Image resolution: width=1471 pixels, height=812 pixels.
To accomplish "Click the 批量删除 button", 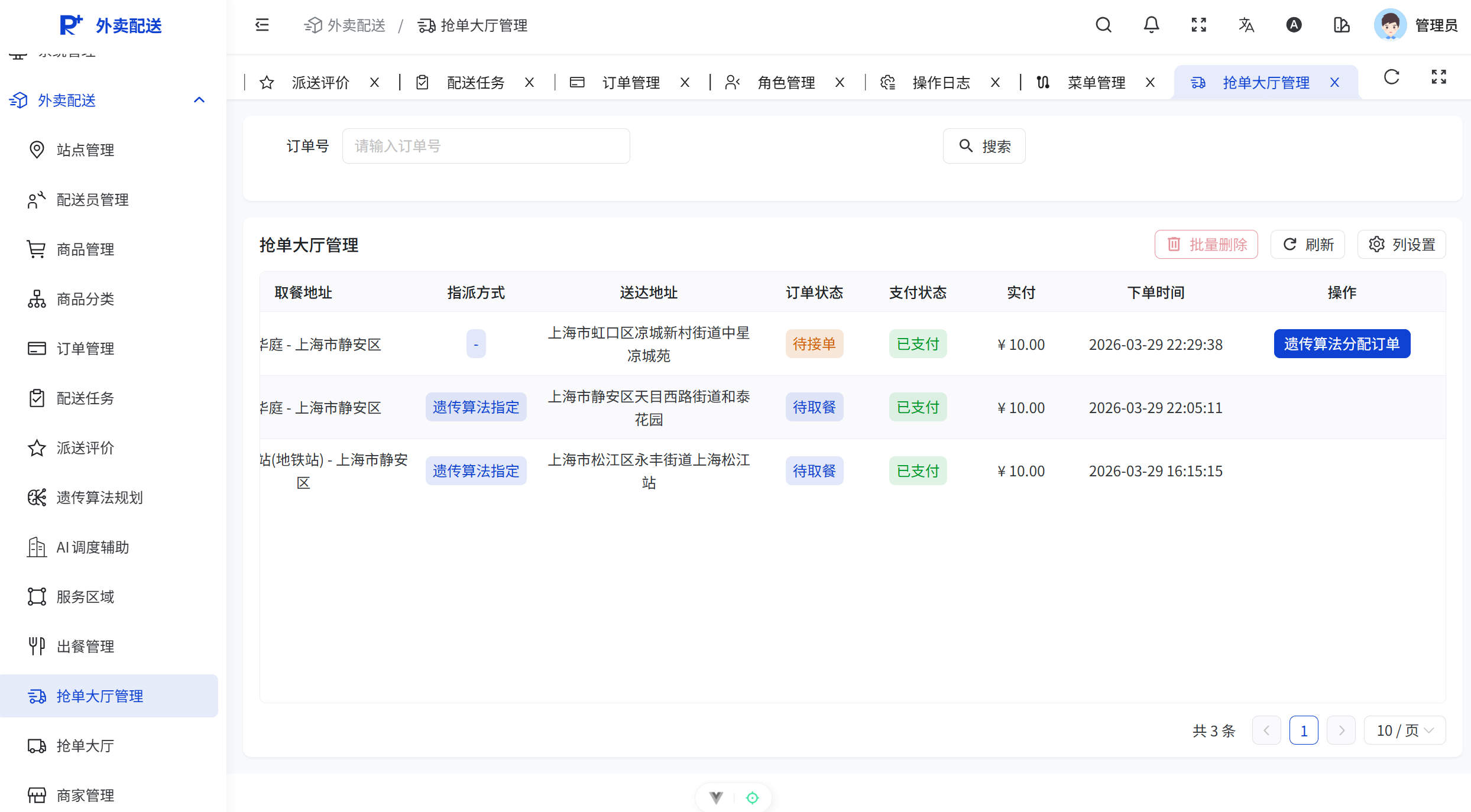I will [1206, 245].
